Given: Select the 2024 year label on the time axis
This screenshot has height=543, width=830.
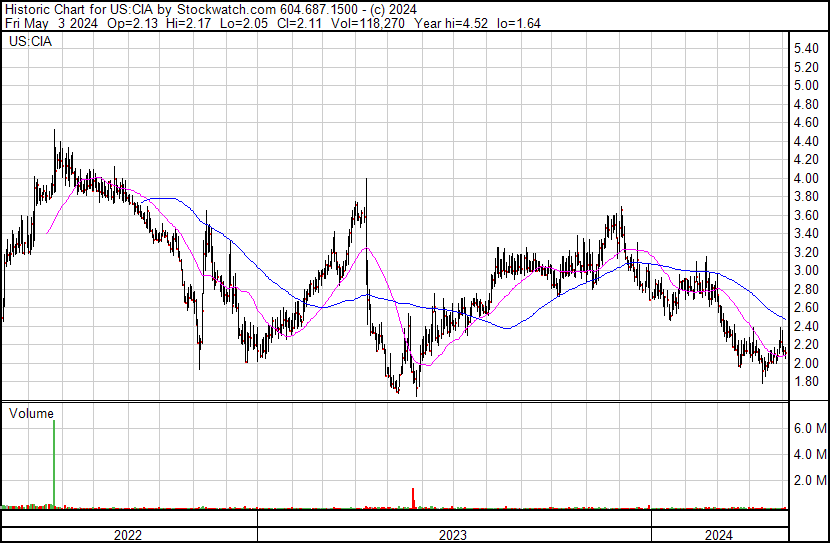Looking at the screenshot, I should coord(718,535).
